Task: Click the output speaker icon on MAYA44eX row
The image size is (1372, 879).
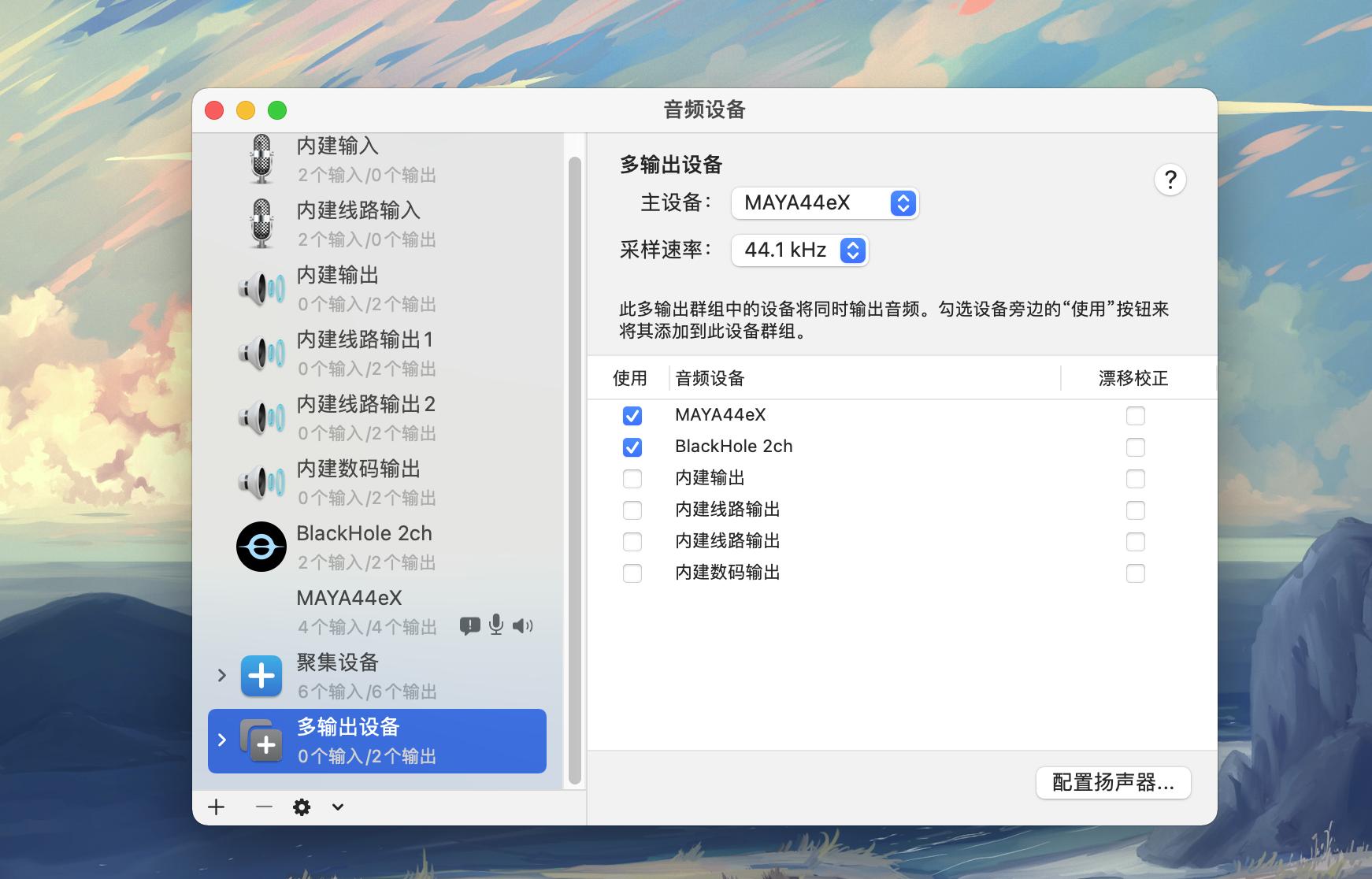Action: [522, 625]
